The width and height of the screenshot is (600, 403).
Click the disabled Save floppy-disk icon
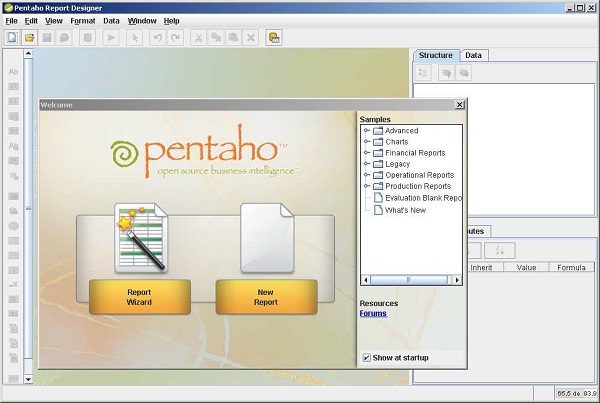coord(47,38)
